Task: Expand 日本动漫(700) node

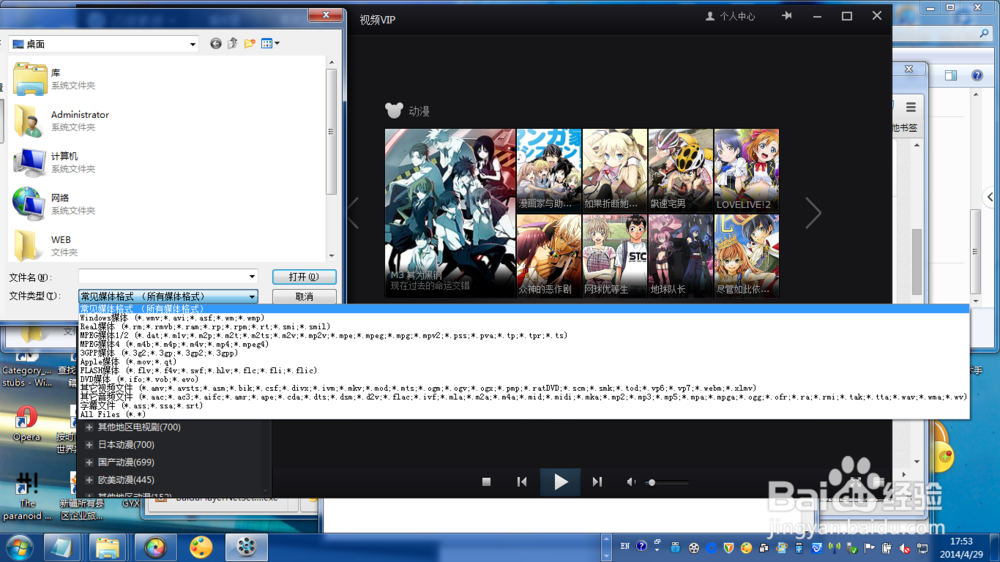Action: (89, 445)
